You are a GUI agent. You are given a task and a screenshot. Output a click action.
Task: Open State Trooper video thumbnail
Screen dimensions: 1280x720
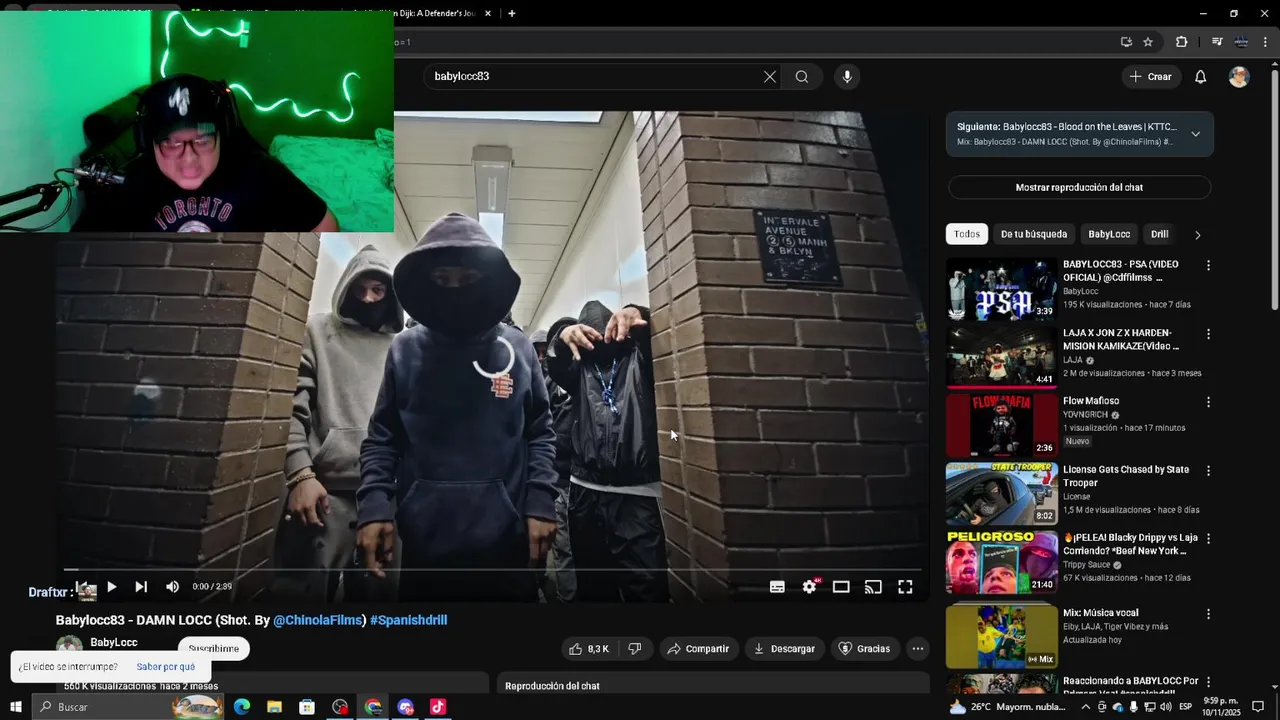tap(1001, 493)
